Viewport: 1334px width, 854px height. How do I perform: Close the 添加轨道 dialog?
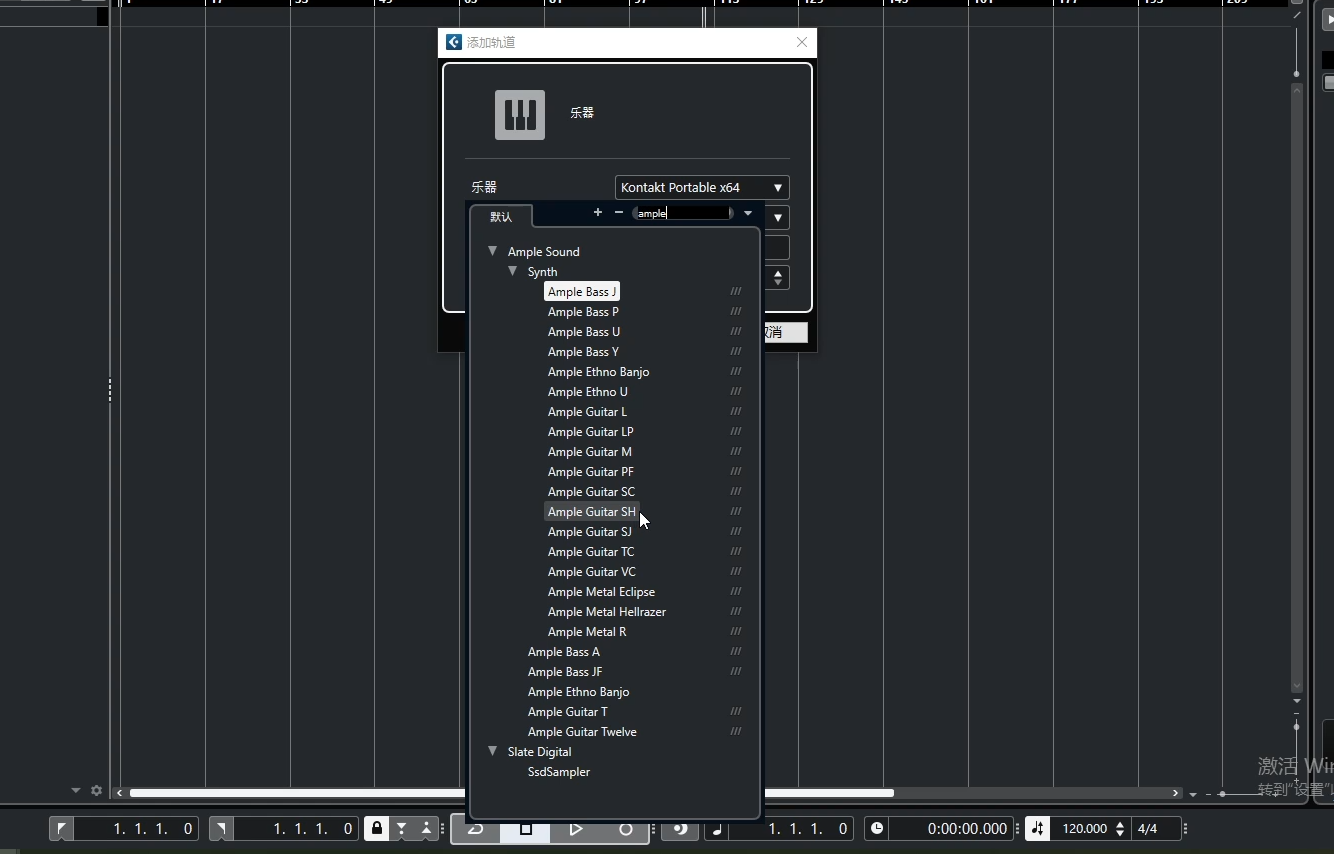point(801,42)
